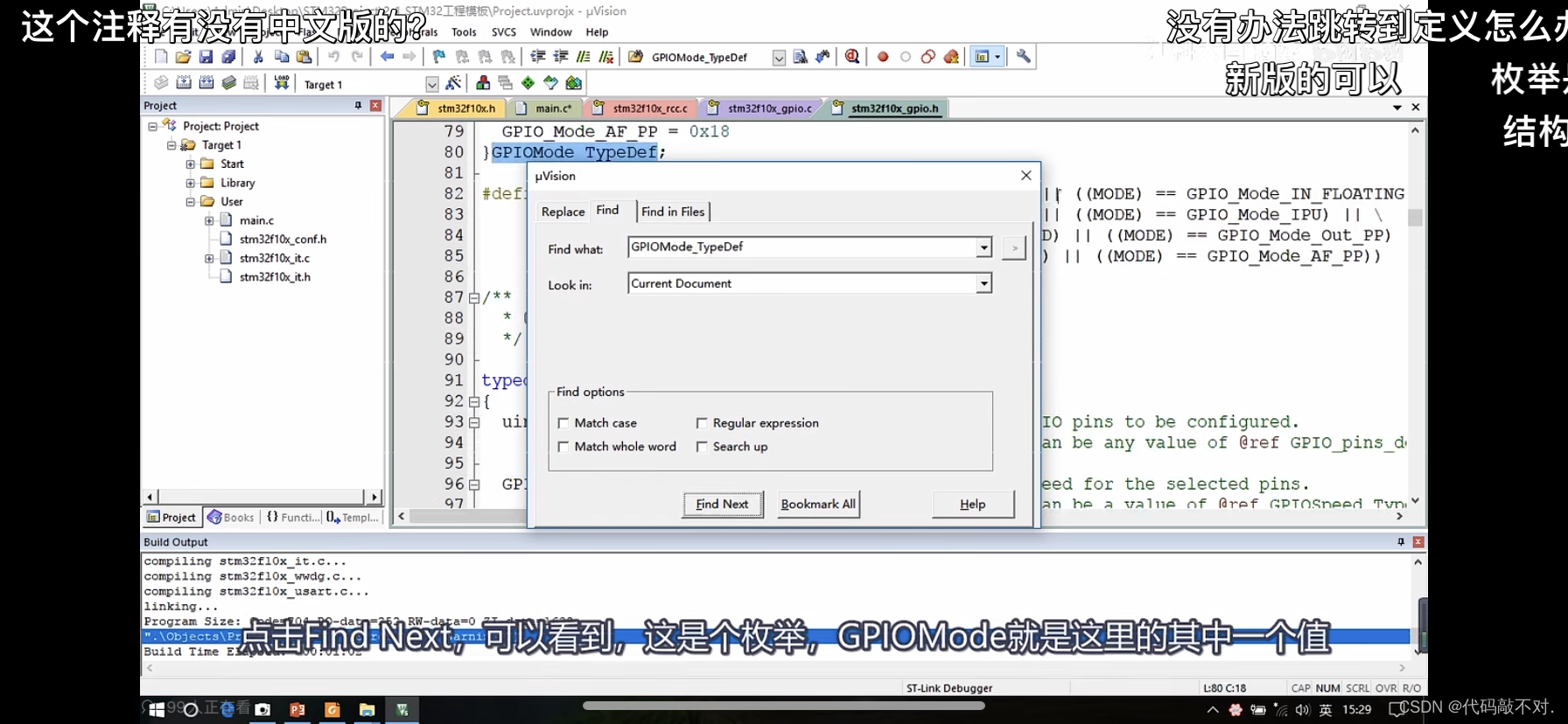Start debug session magnifier icon

[x=852, y=57]
